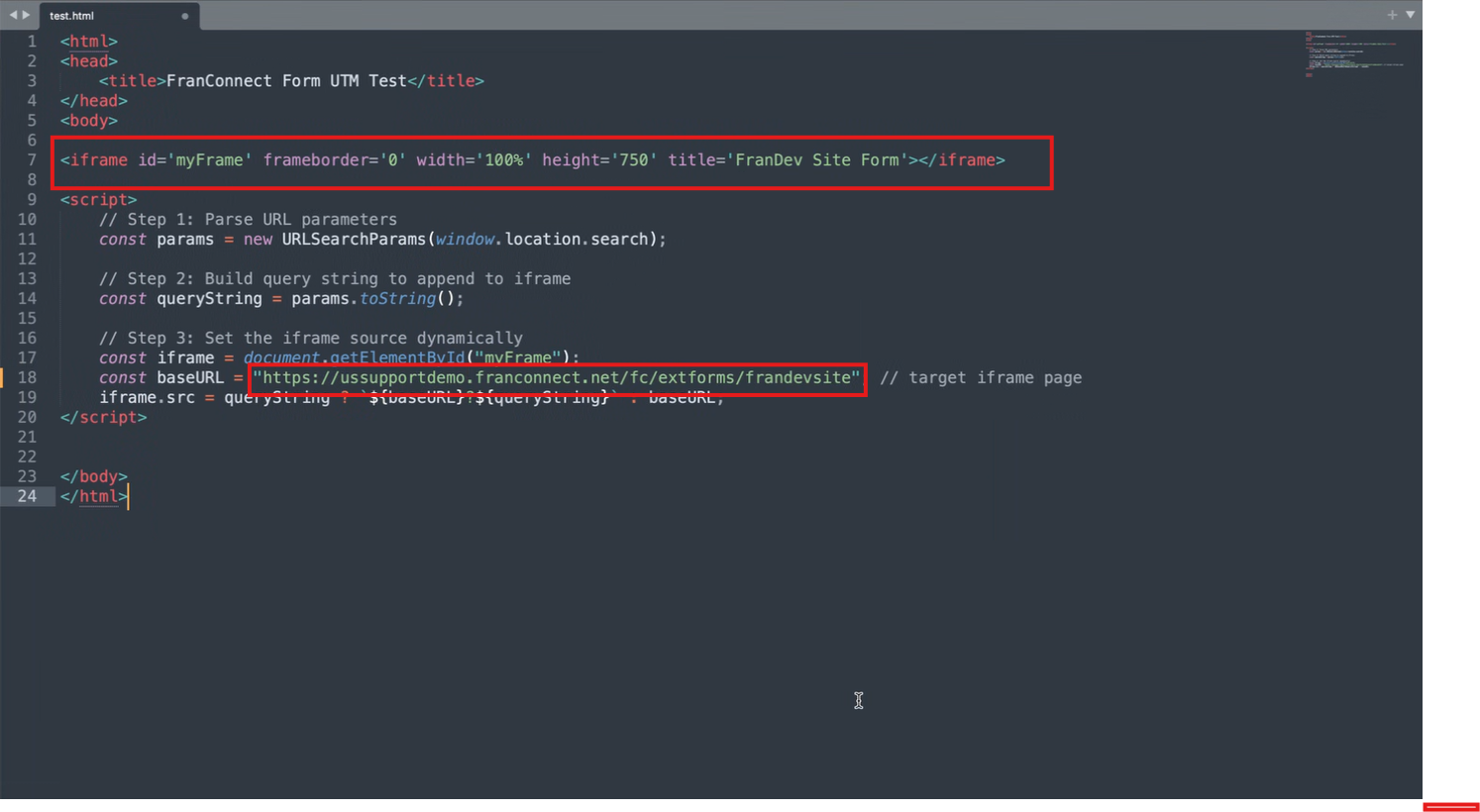Click the plus icon to add a new tab
The height and width of the screenshot is (812, 1480).
1392,15
